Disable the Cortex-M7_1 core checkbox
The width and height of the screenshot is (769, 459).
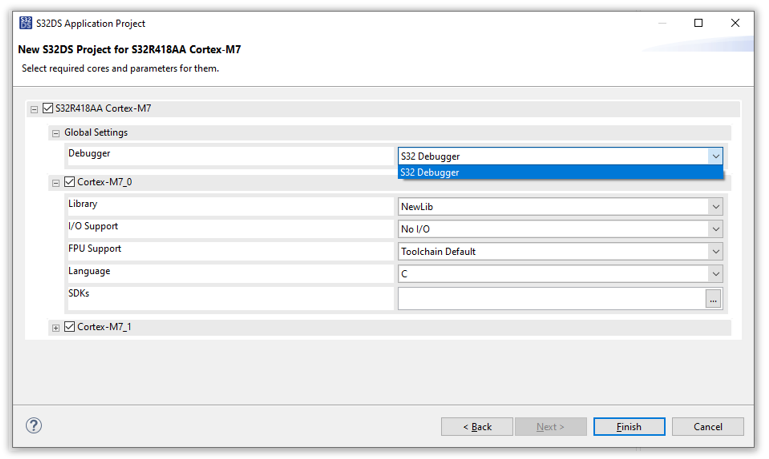point(69,327)
